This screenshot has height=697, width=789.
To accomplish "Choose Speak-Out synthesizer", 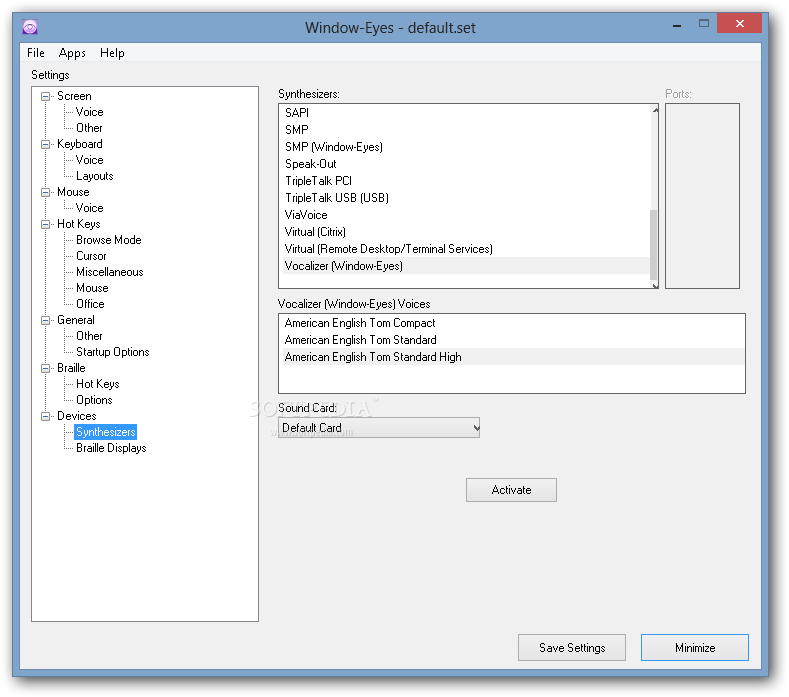I will 465,164.
